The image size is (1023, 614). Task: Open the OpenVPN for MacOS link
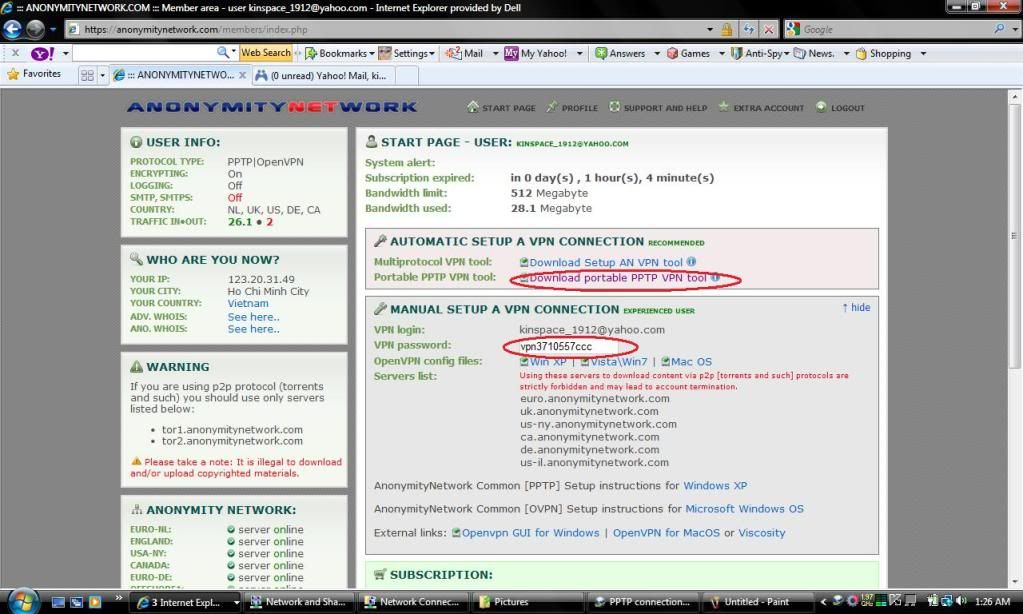[666, 532]
